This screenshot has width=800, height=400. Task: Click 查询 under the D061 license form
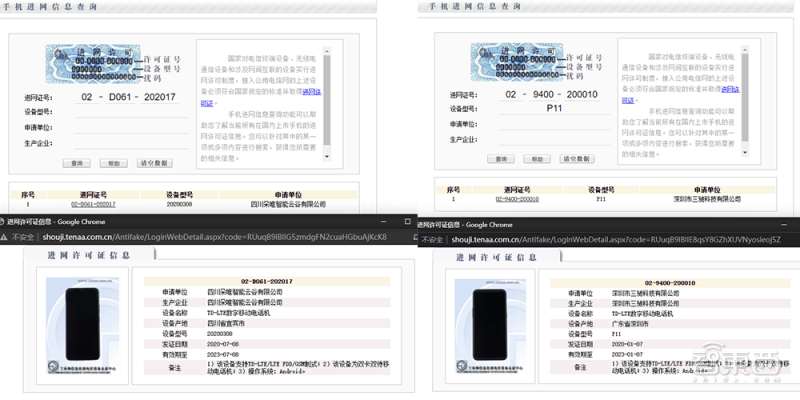point(77,163)
